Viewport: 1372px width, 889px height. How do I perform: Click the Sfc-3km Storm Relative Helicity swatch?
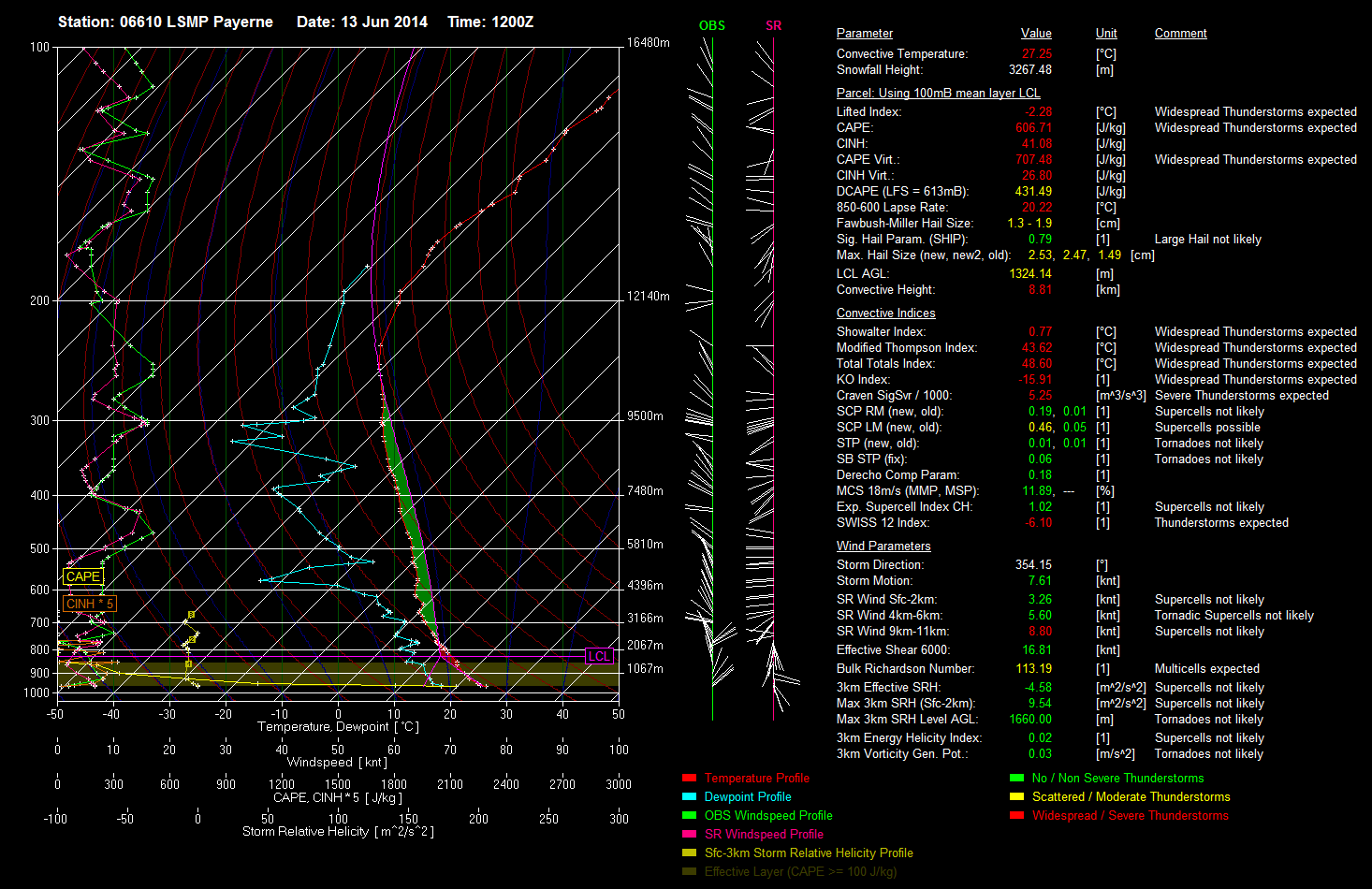689,853
